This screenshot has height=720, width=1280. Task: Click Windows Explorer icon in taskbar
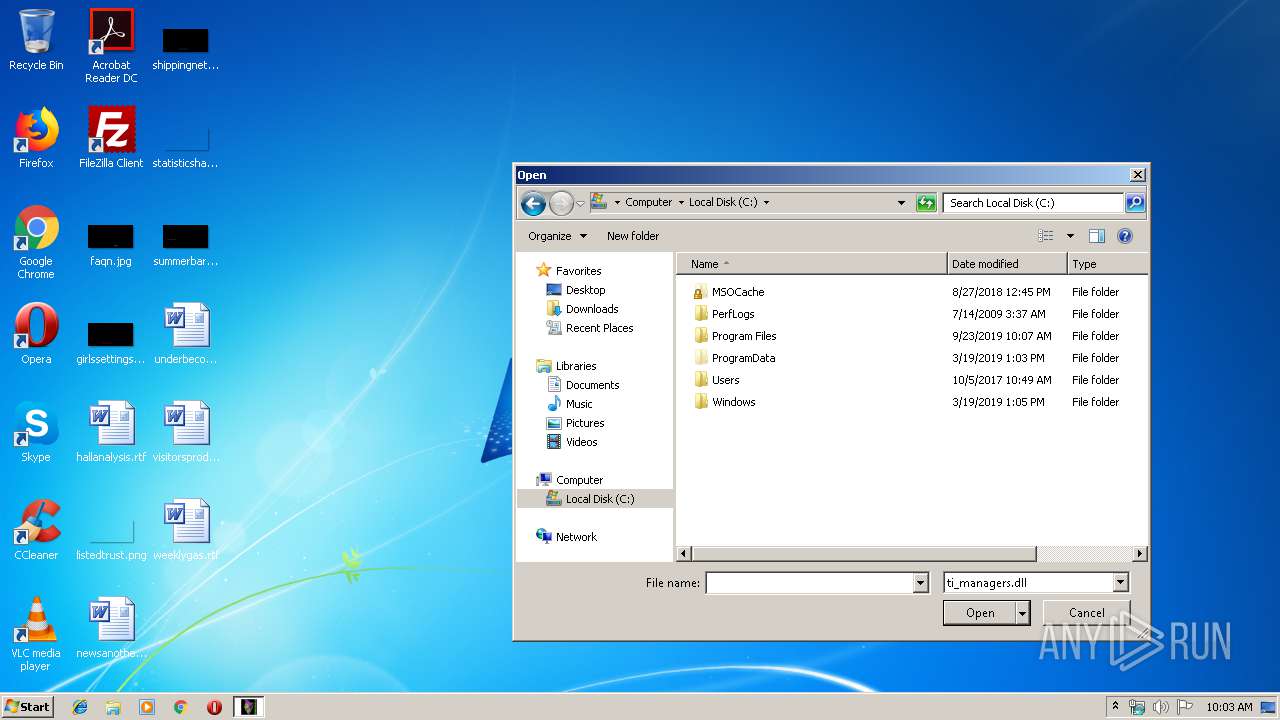pyautogui.click(x=113, y=707)
